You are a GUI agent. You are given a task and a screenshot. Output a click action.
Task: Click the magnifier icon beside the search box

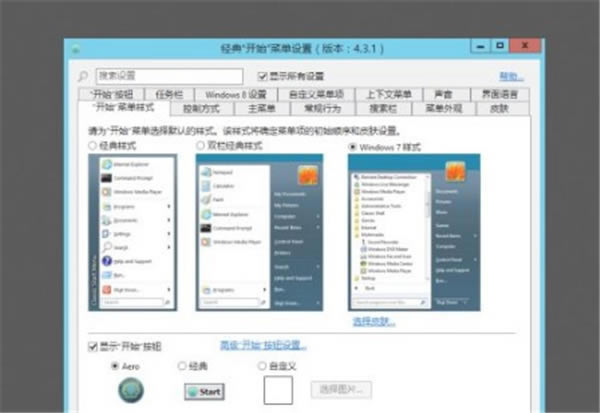(x=83, y=76)
